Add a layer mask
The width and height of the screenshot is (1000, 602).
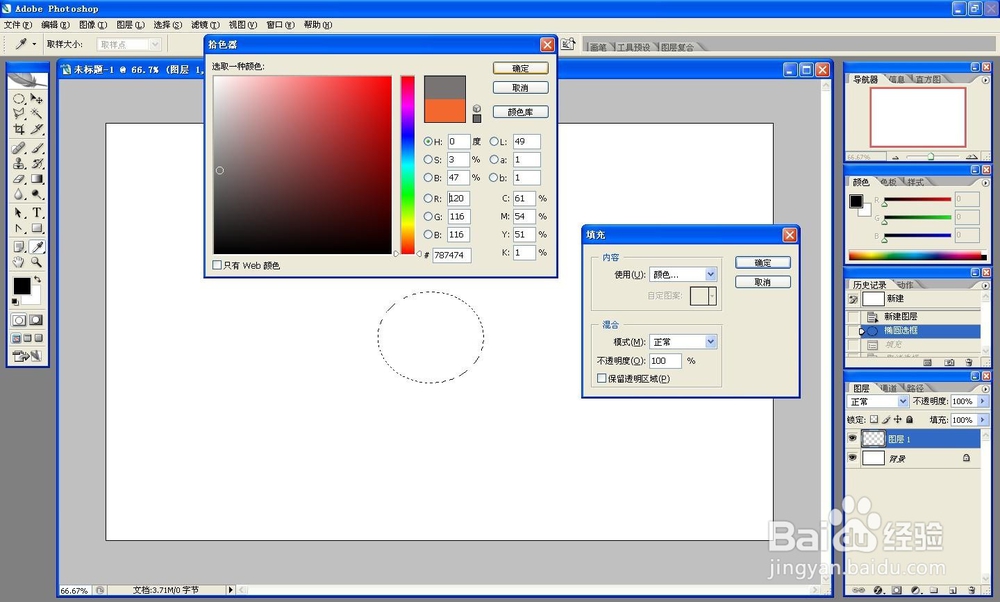897,590
